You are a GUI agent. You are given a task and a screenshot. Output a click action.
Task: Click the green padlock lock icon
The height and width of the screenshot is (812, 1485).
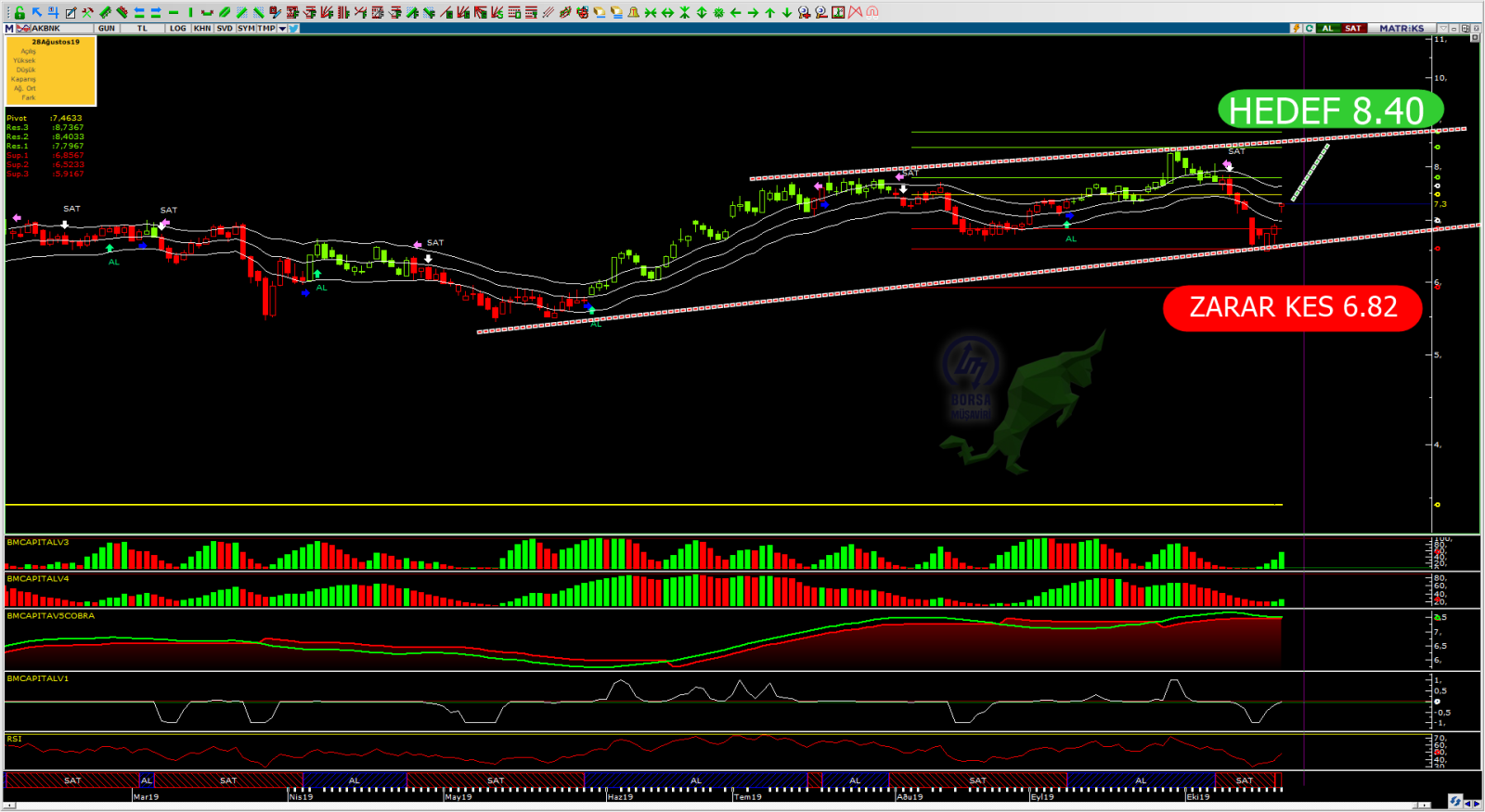coord(19,12)
